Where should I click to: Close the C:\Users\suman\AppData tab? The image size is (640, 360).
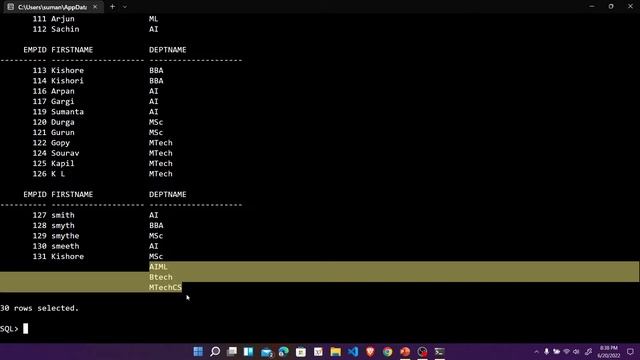[95, 7]
